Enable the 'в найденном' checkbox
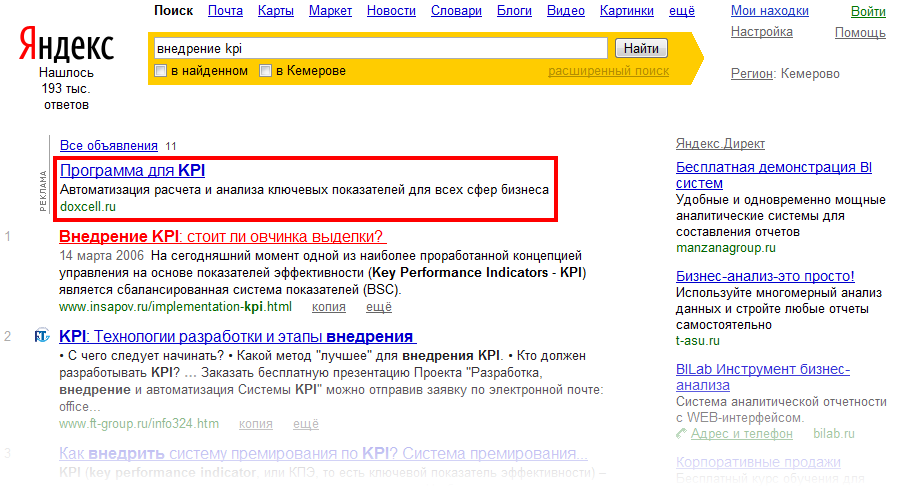The image size is (898, 487). (x=160, y=70)
